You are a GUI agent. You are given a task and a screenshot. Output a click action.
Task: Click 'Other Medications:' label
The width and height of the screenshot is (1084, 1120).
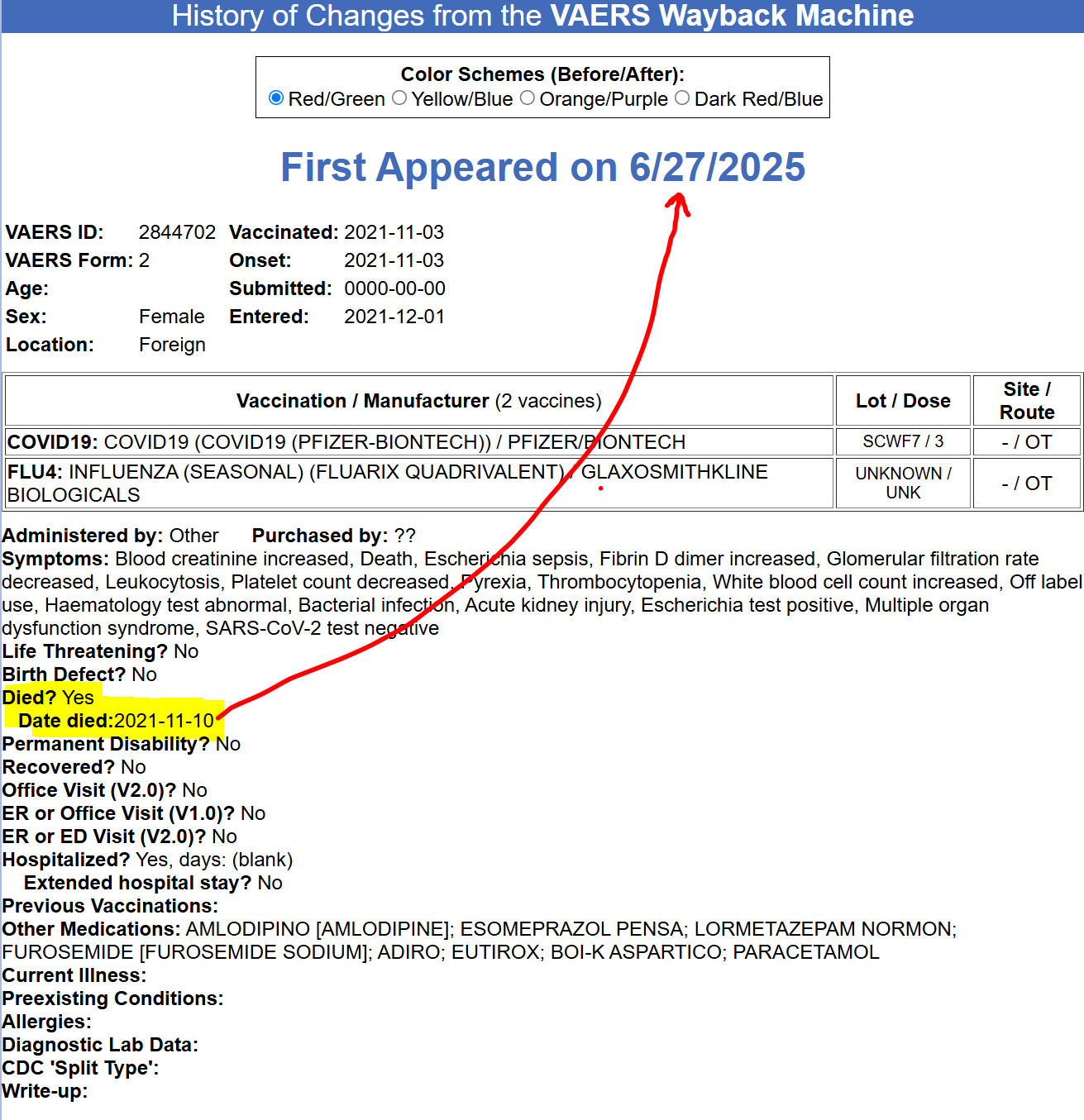(91, 929)
